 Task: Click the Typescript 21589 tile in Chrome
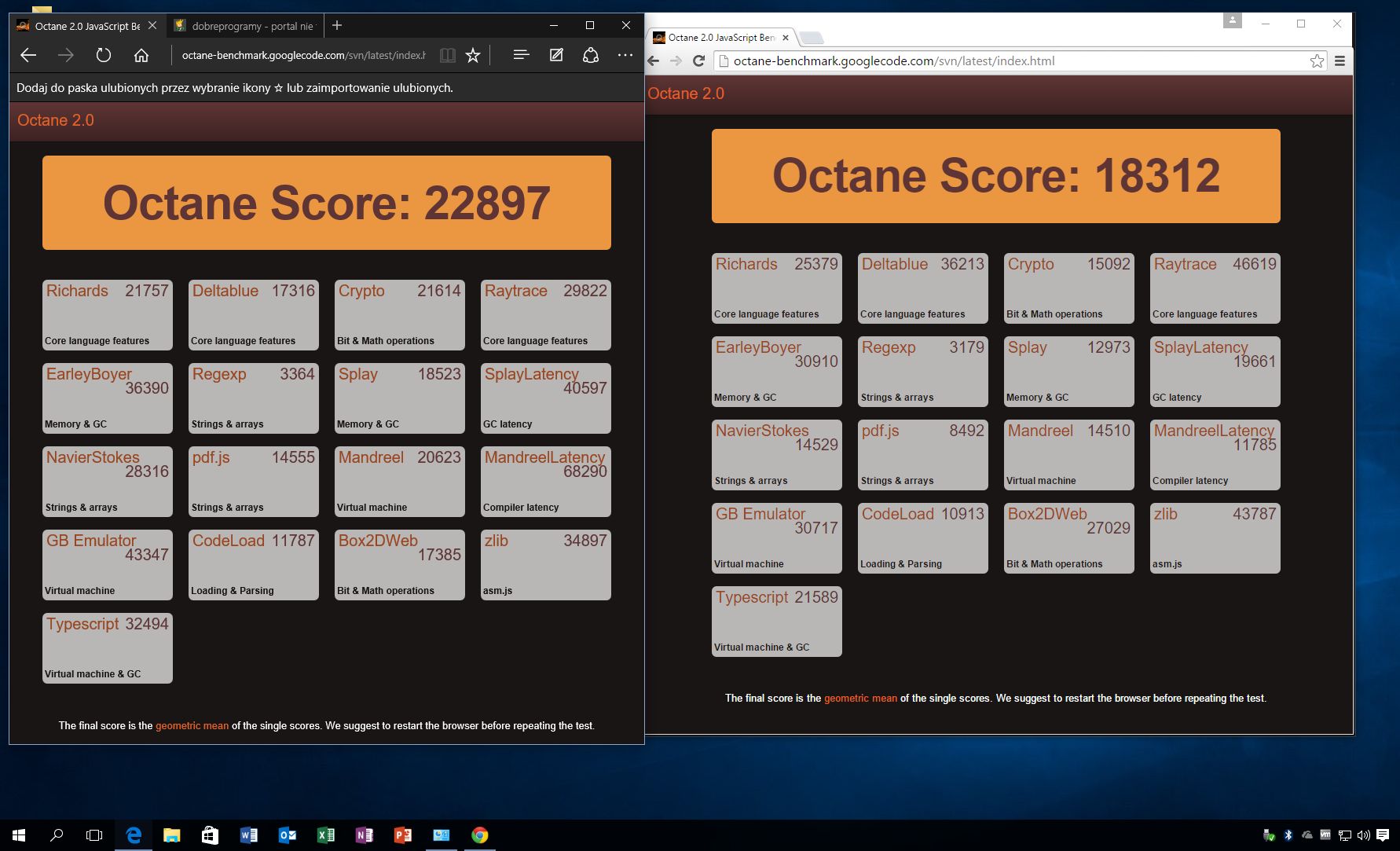tap(777, 622)
